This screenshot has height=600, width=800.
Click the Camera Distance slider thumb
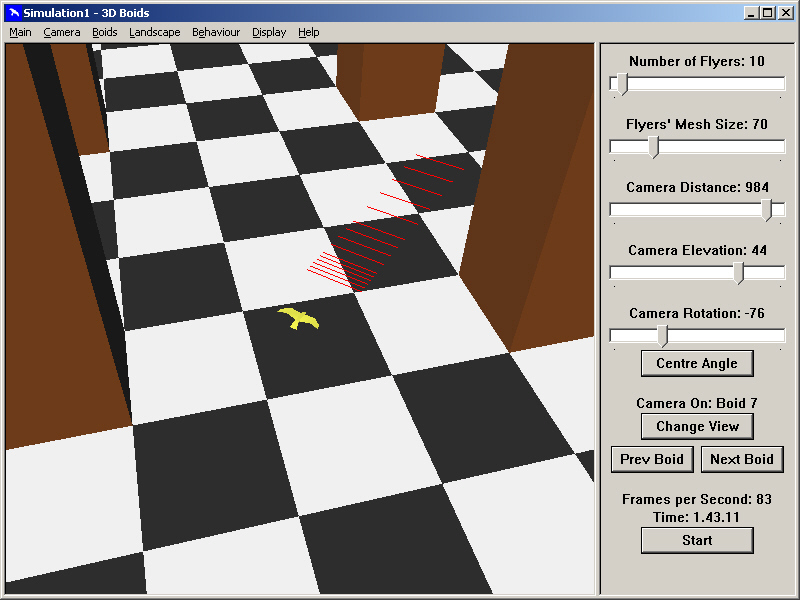point(766,211)
